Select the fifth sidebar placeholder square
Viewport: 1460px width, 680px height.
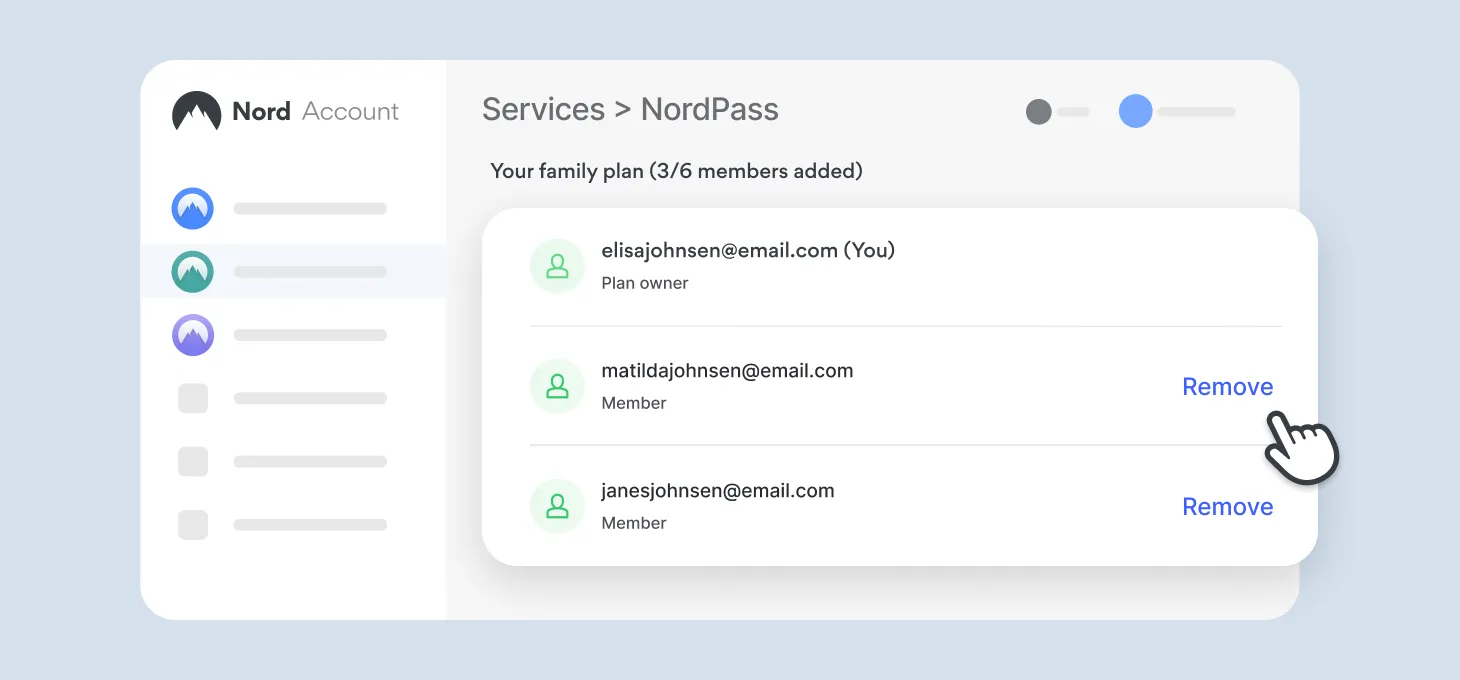193,461
